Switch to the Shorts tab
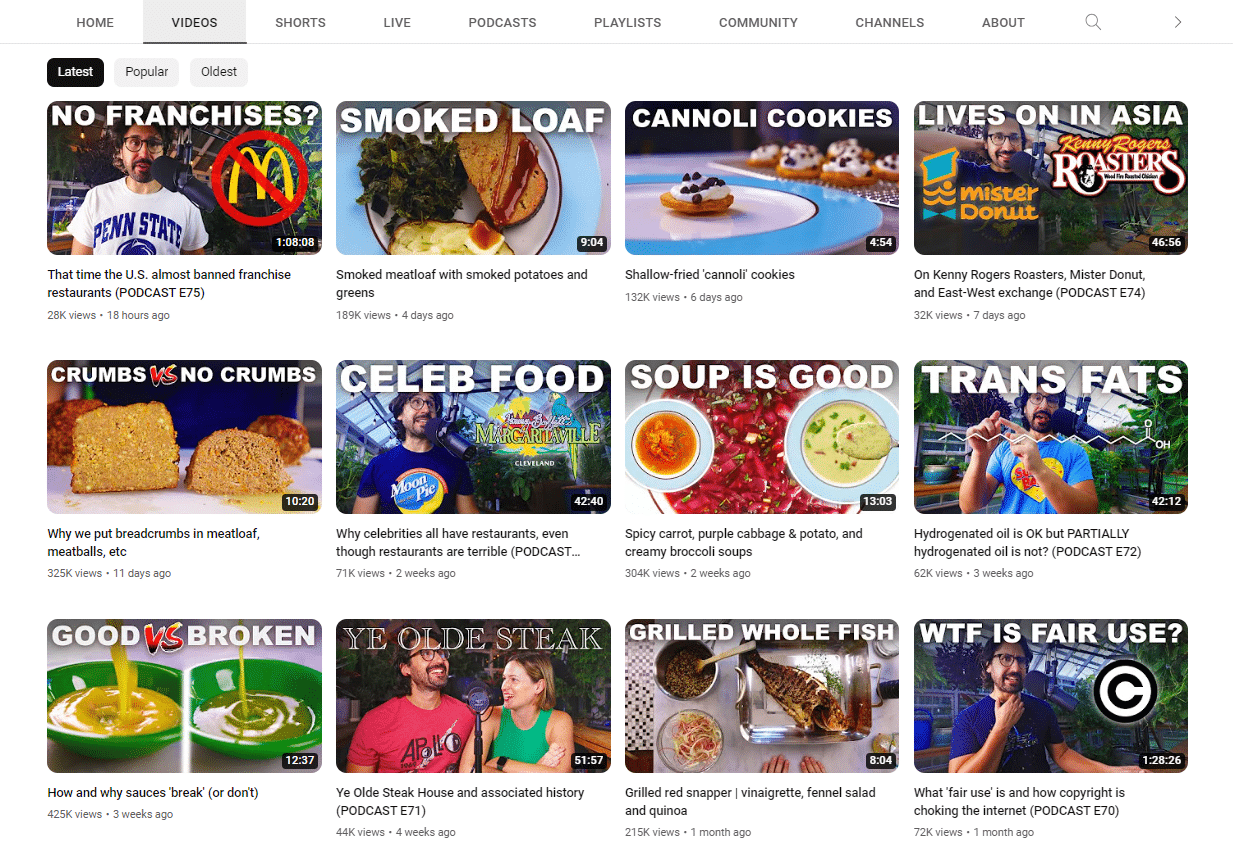Viewport: 1233px width, 861px height. [x=300, y=22]
